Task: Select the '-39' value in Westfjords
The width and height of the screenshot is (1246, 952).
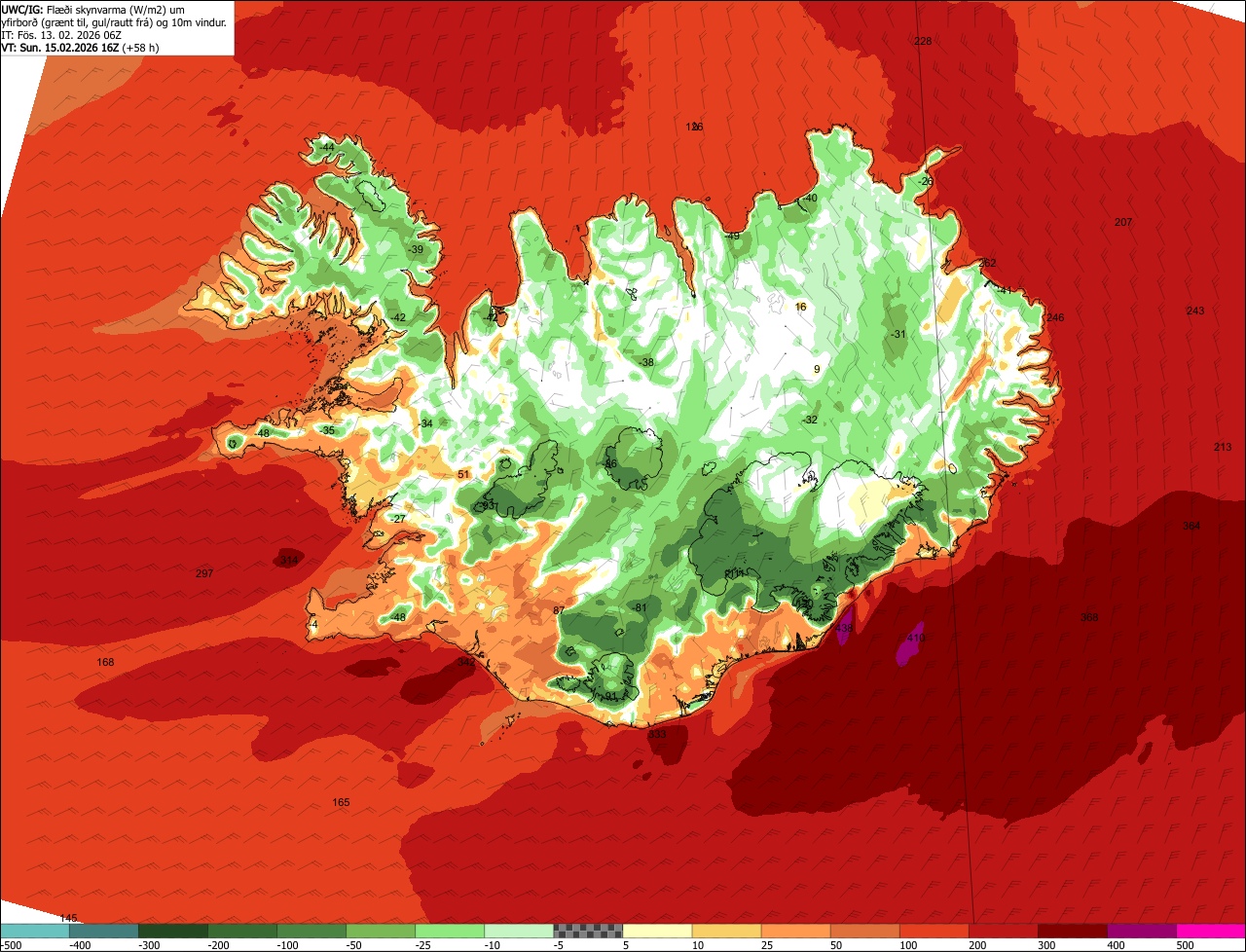Action: click(416, 251)
